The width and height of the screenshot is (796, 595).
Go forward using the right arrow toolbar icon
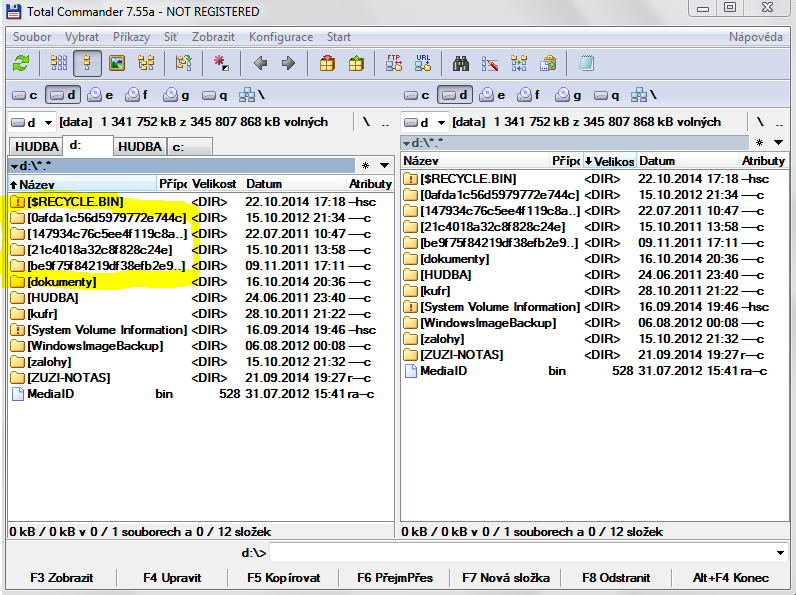pyautogui.click(x=288, y=63)
